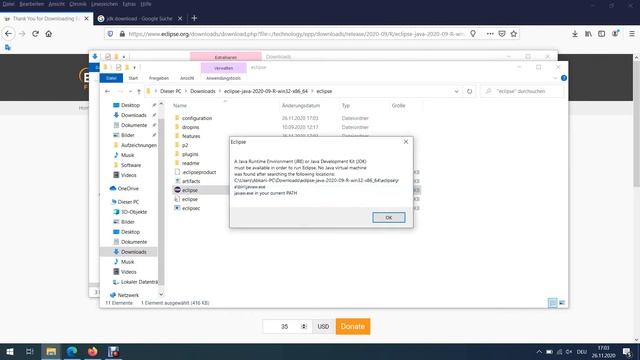Select the readme folder
This screenshot has width=640, height=360.
(190, 163)
